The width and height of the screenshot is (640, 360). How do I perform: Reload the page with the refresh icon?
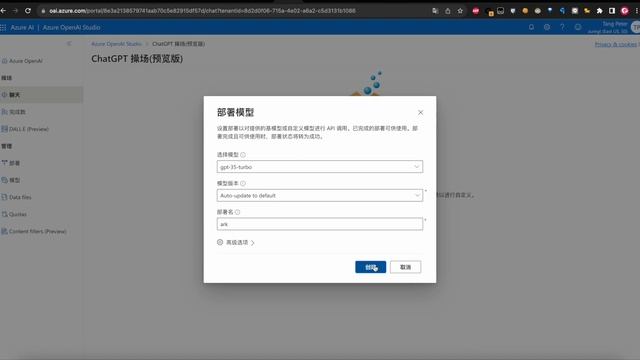(x=28, y=11)
